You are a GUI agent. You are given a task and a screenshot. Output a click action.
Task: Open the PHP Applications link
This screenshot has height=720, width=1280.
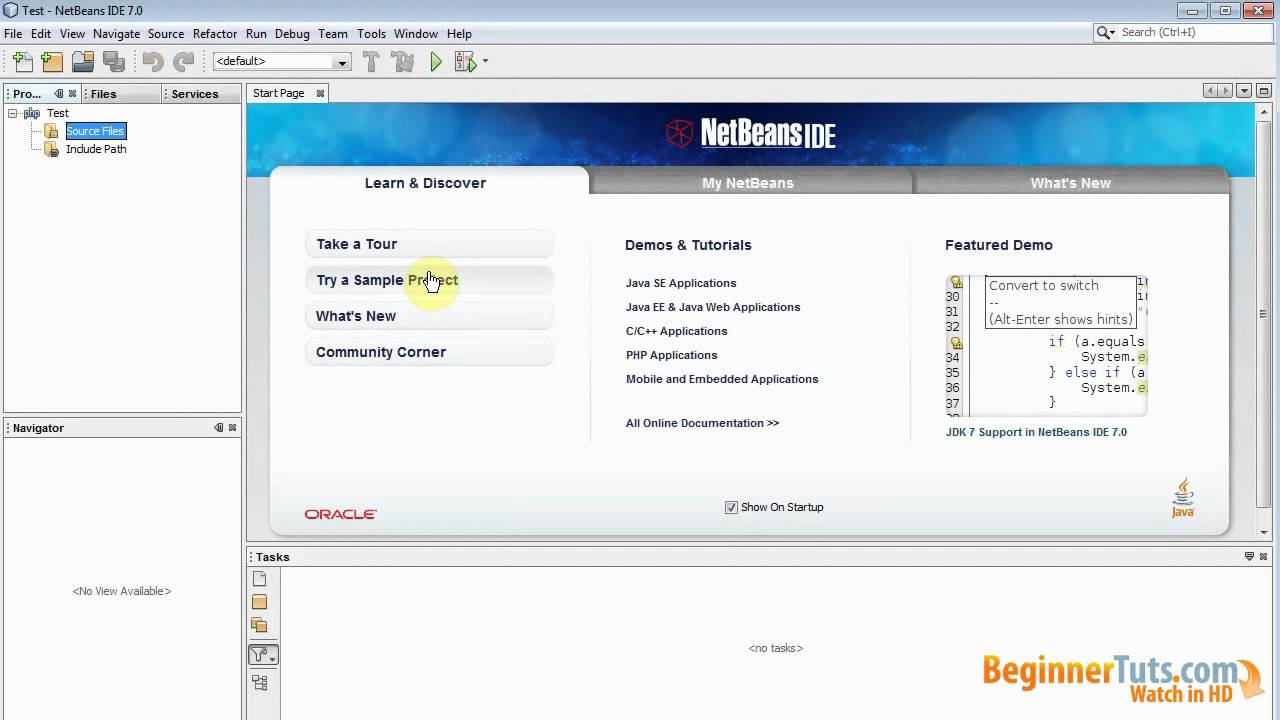(x=672, y=355)
